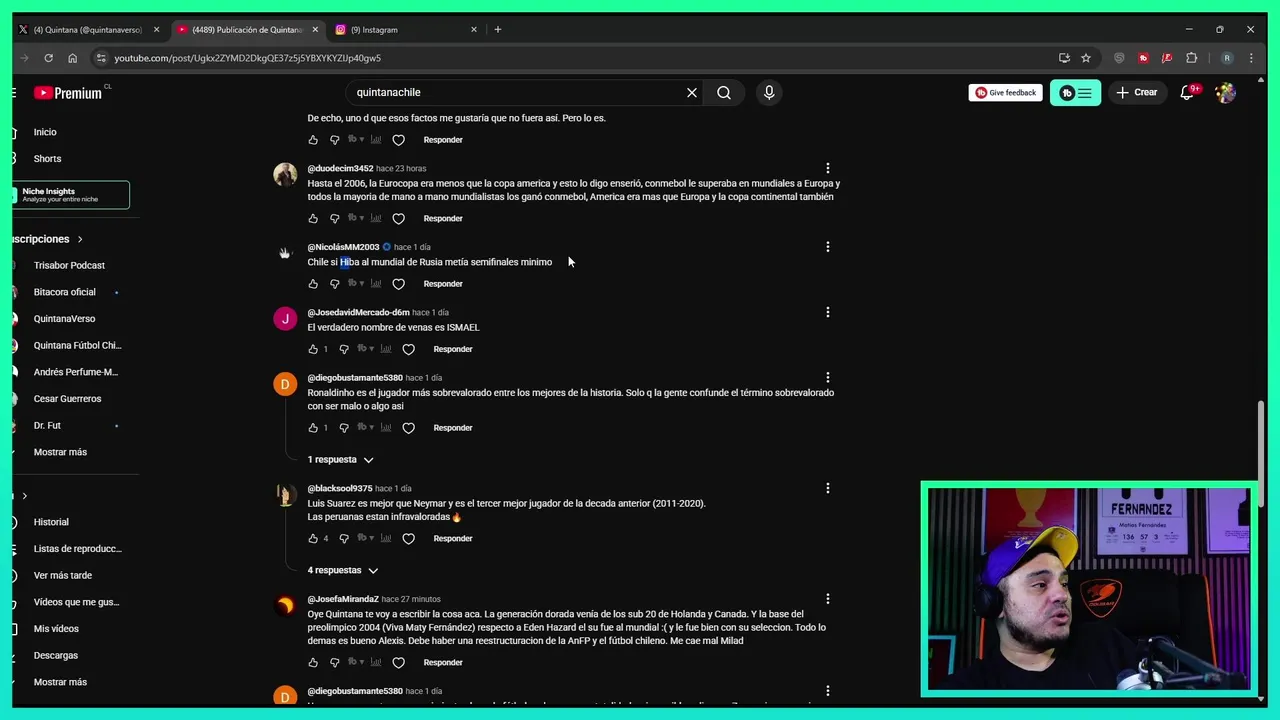This screenshot has width=1280, height=720.
Task: Open the notifications bell
Action: 1187,92
